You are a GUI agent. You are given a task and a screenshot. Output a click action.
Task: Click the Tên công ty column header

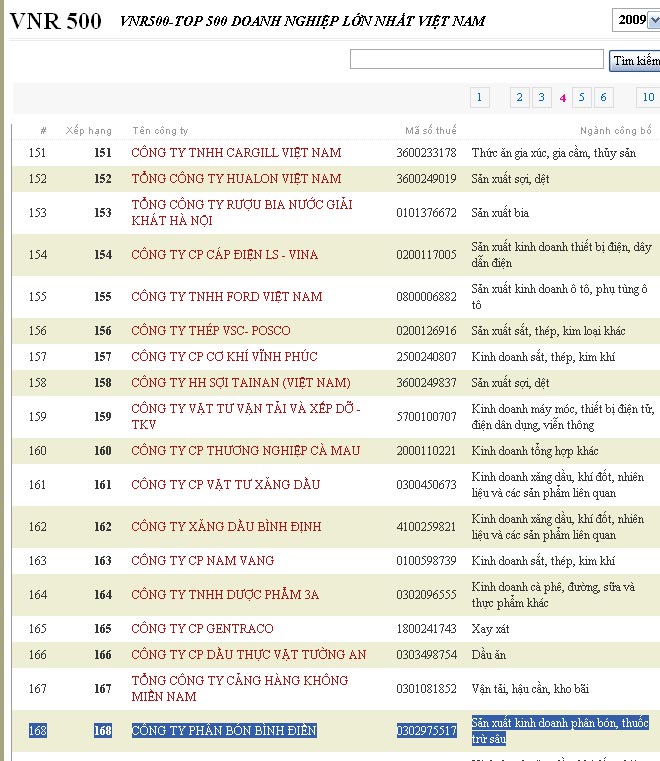(160, 131)
